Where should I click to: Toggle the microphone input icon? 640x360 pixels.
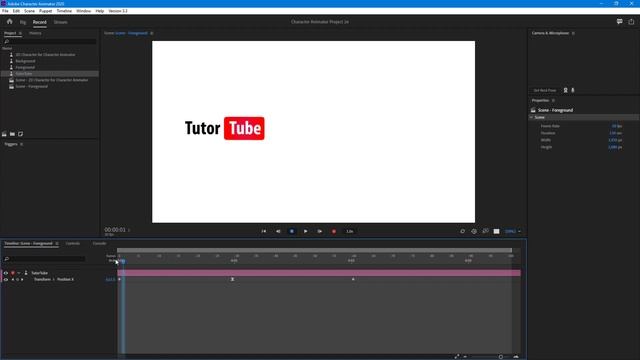click(x=573, y=90)
